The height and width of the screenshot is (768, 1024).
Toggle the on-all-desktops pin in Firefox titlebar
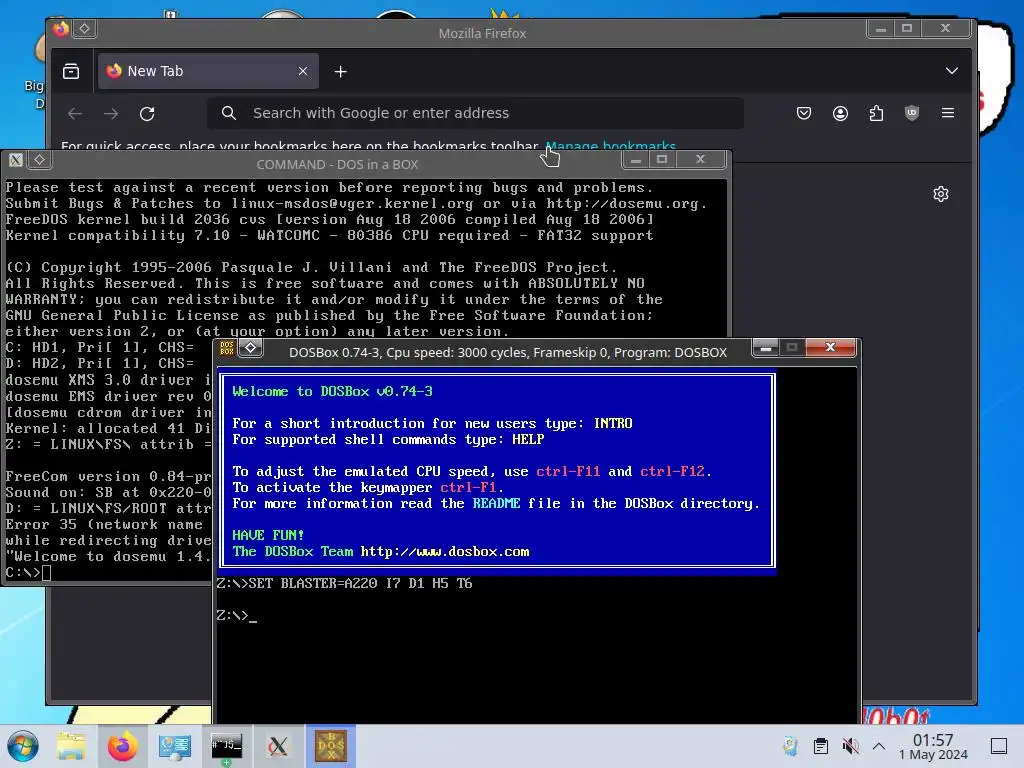[85, 28]
